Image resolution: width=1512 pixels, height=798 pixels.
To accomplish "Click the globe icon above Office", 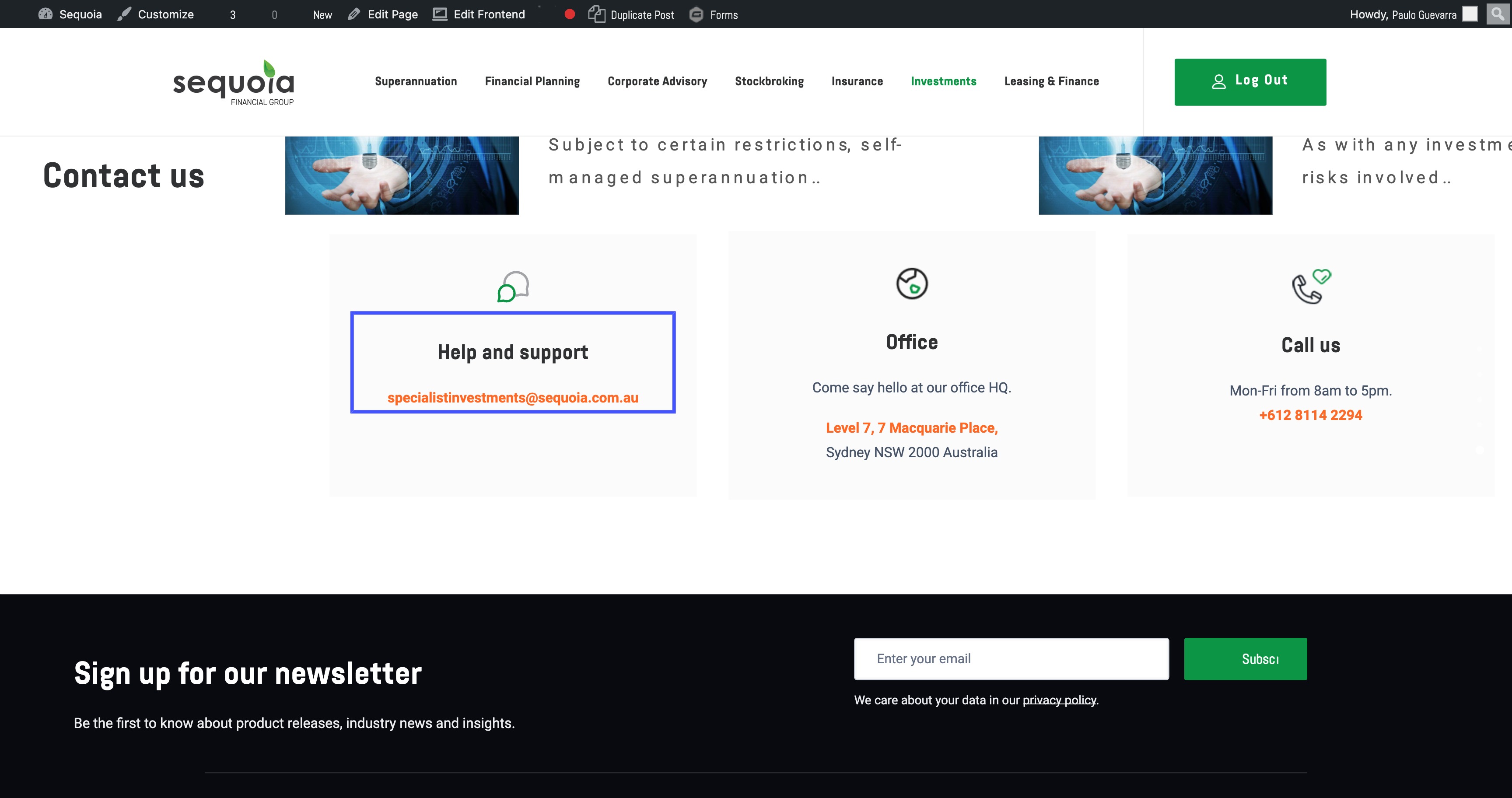I will [x=912, y=283].
